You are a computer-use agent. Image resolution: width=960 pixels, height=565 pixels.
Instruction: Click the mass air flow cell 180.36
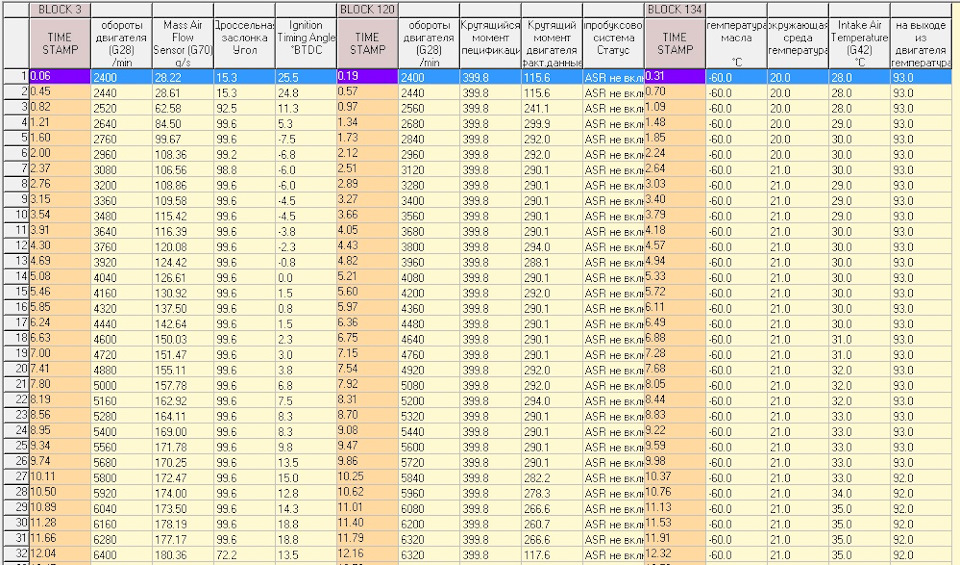[x=182, y=555]
